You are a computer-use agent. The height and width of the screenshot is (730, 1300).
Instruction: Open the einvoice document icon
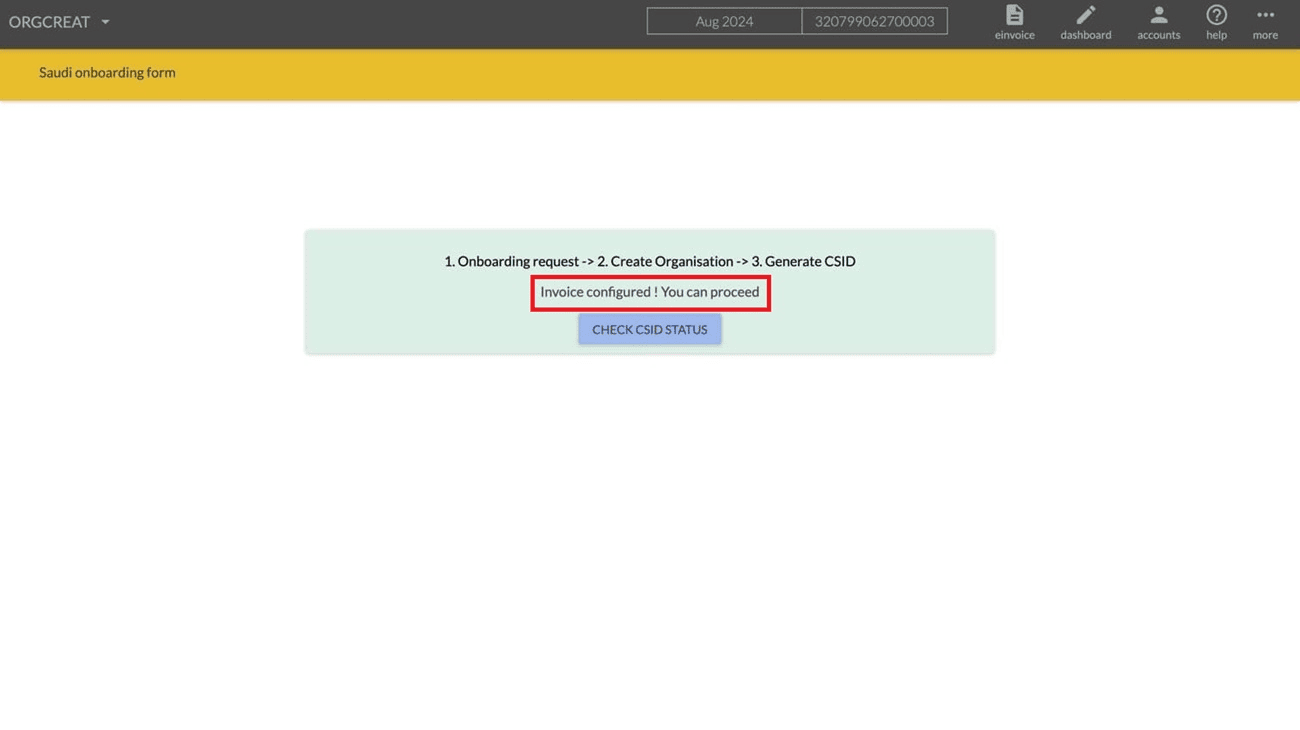(x=1014, y=14)
